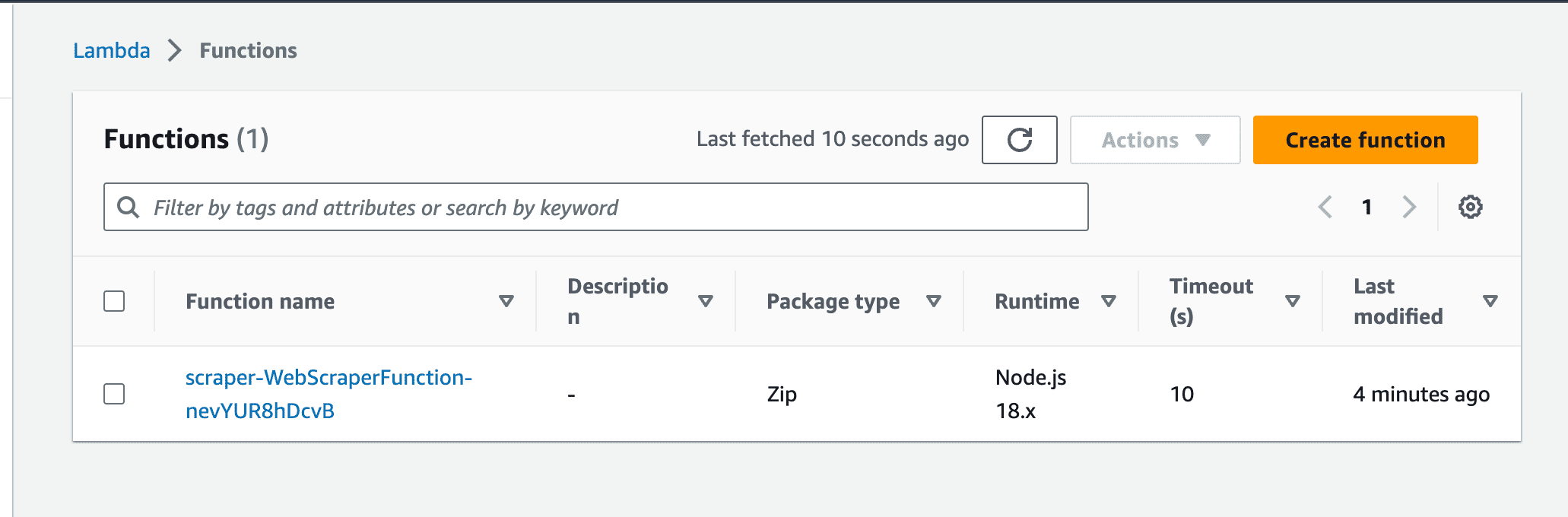Expand Package type sorting dropdown

[935, 301]
